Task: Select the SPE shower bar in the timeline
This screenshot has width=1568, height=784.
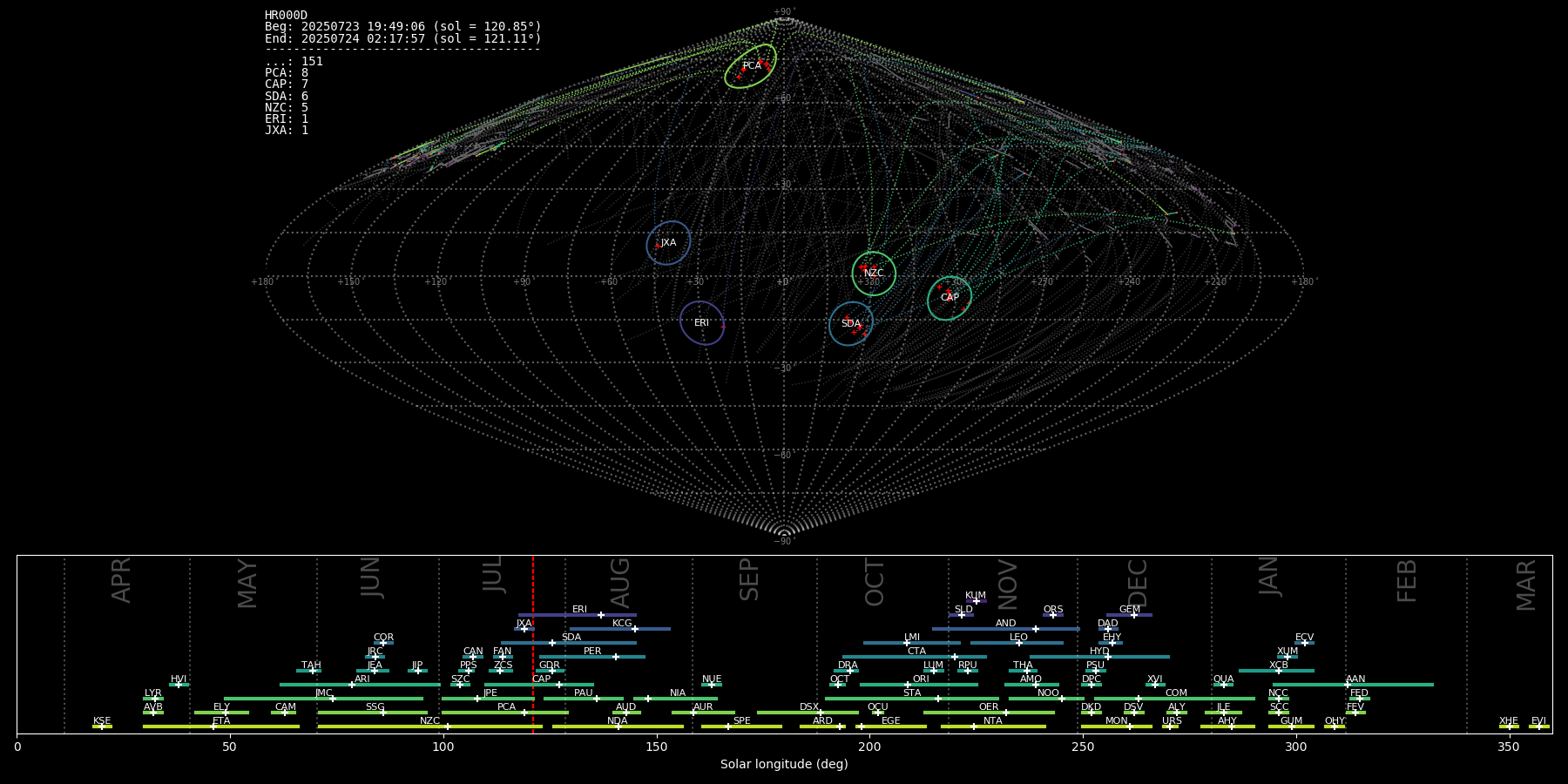Action: click(x=741, y=727)
